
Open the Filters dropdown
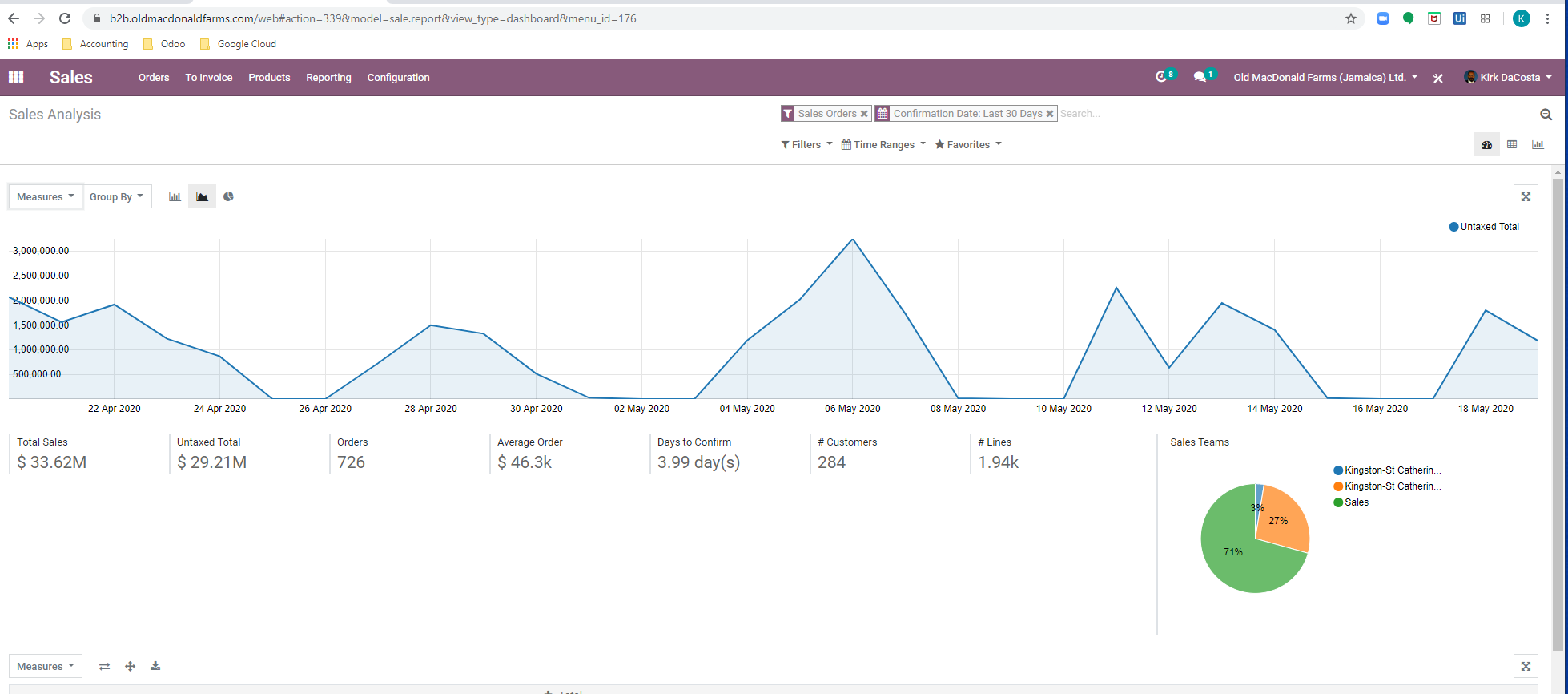[806, 145]
